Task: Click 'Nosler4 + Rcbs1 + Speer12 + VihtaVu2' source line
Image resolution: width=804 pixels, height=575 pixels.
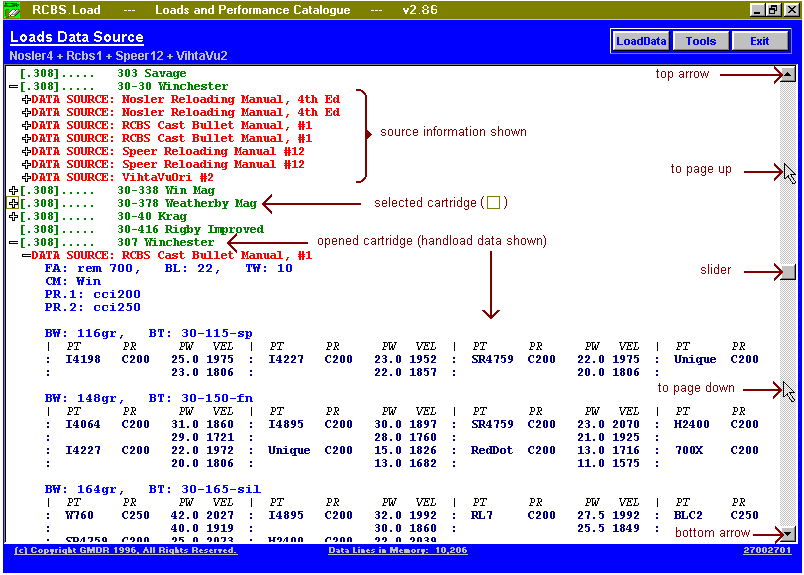Action: click(118, 56)
